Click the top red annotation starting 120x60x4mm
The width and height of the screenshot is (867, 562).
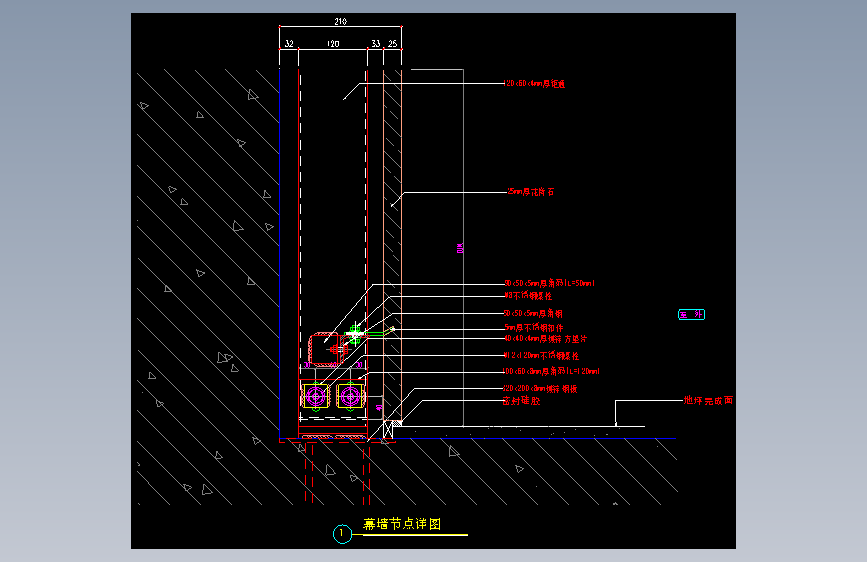pyautogui.click(x=535, y=84)
